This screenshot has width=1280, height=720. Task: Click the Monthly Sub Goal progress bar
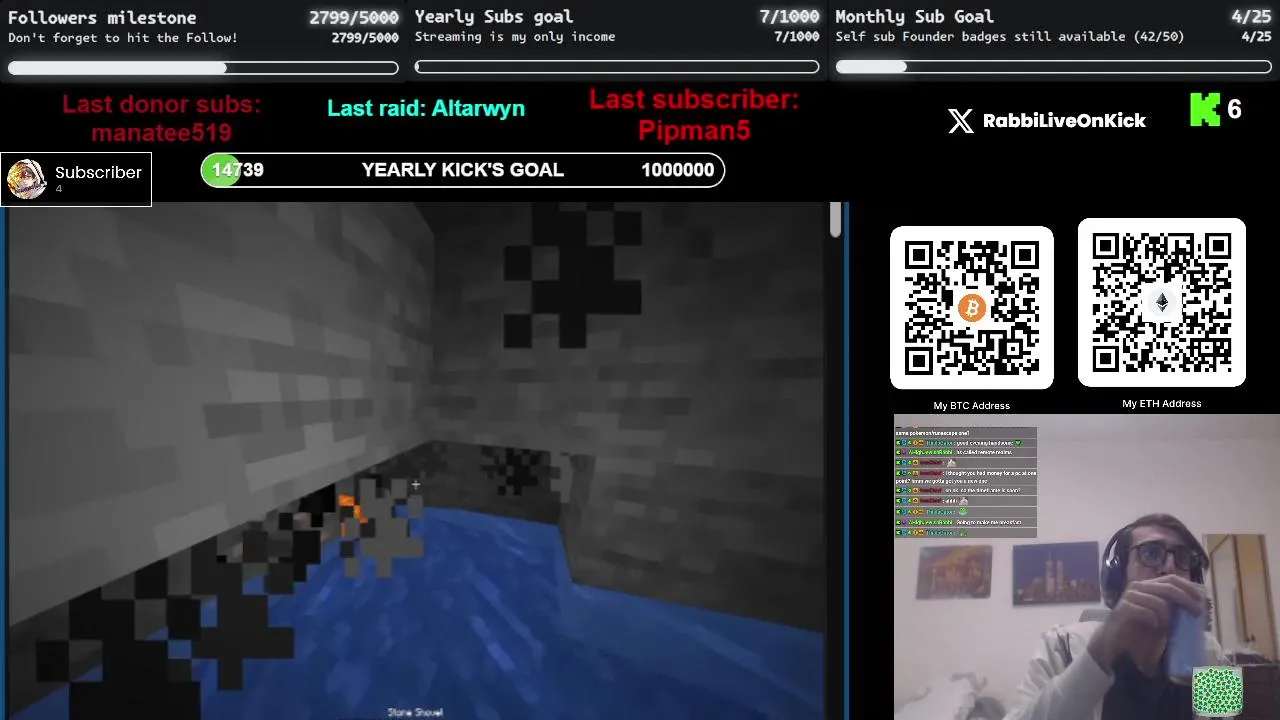click(1053, 68)
